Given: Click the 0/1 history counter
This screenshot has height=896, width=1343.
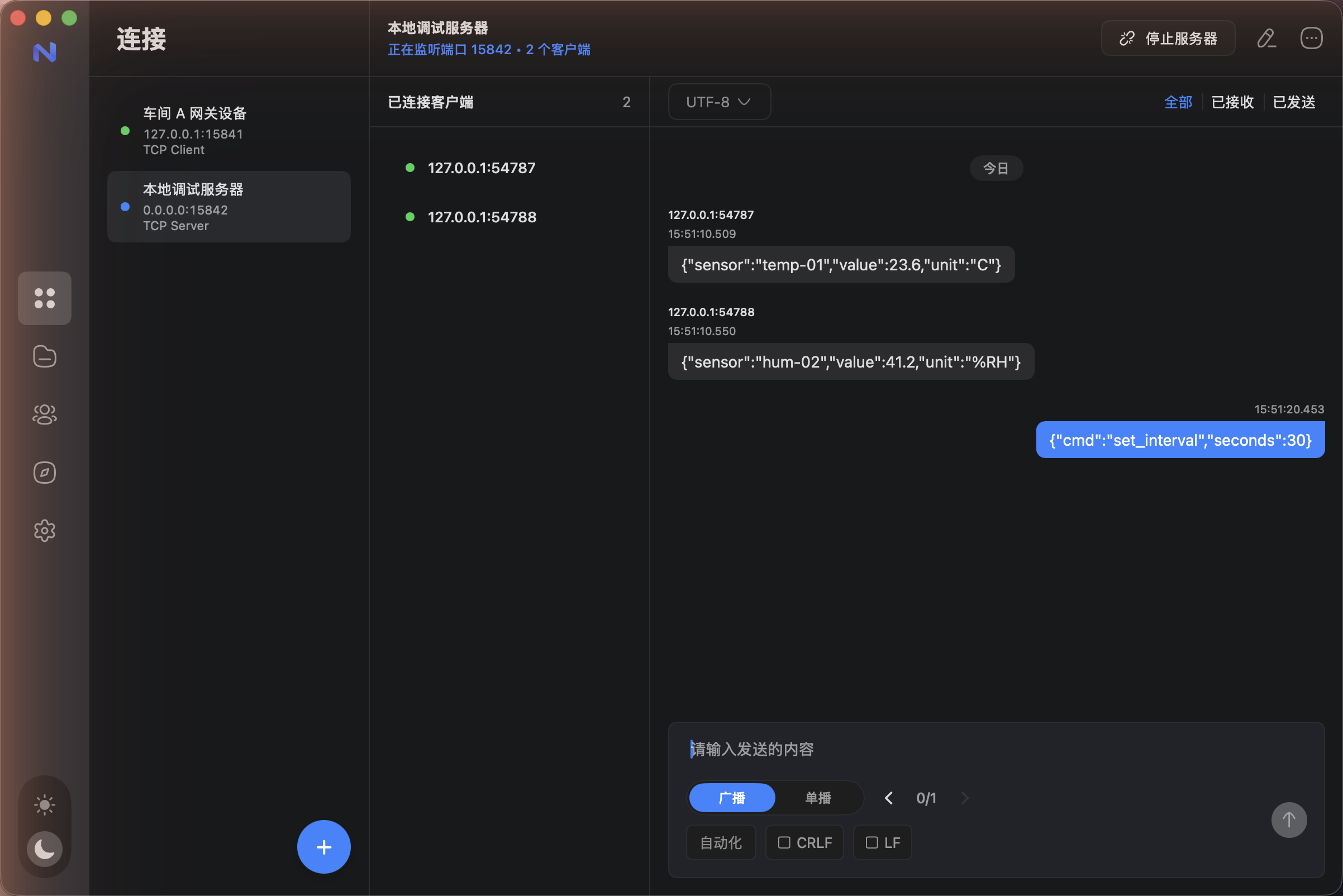Looking at the screenshot, I should pyautogui.click(x=926, y=798).
